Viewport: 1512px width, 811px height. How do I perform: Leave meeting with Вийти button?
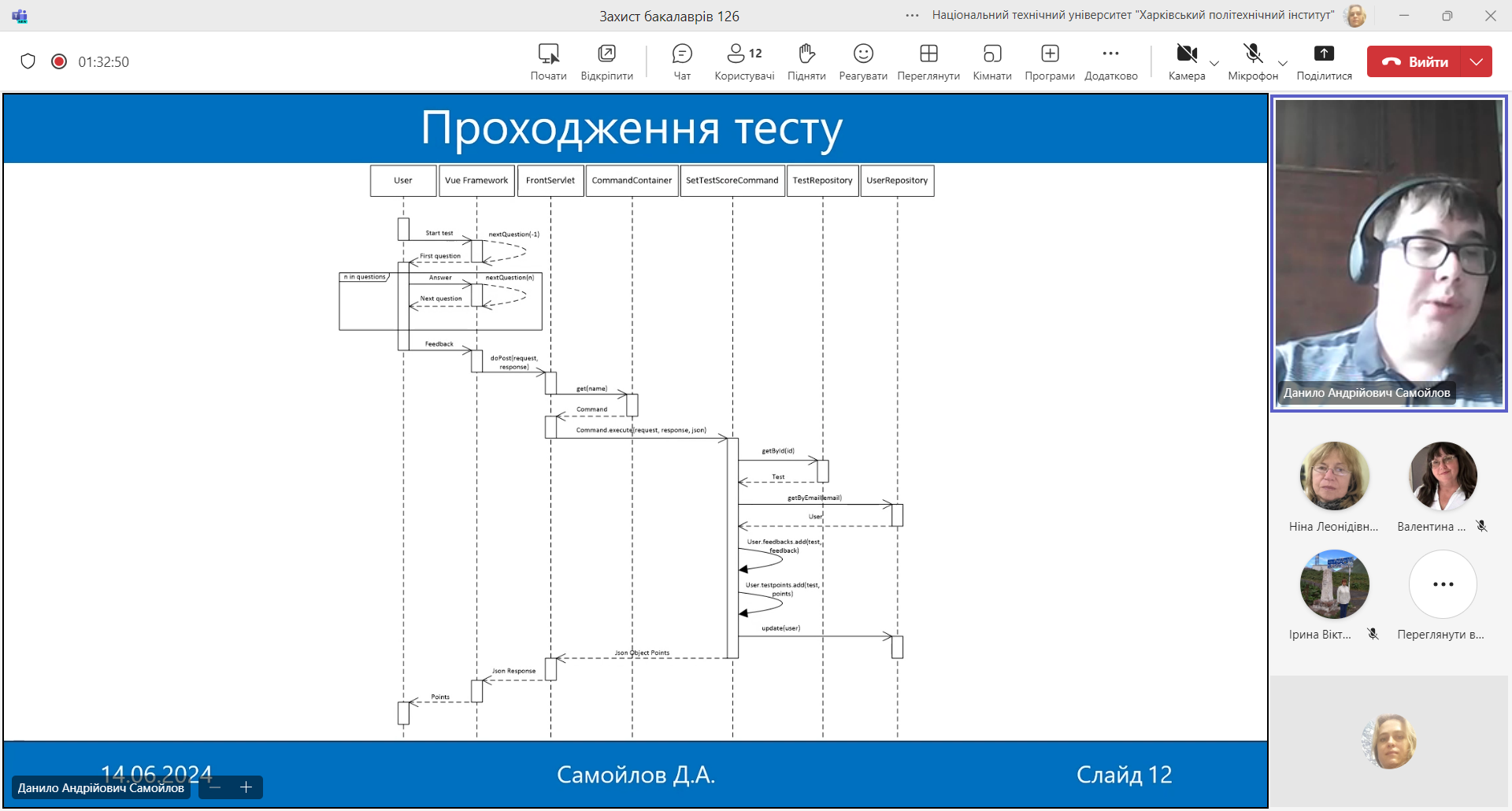pos(1414,61)
